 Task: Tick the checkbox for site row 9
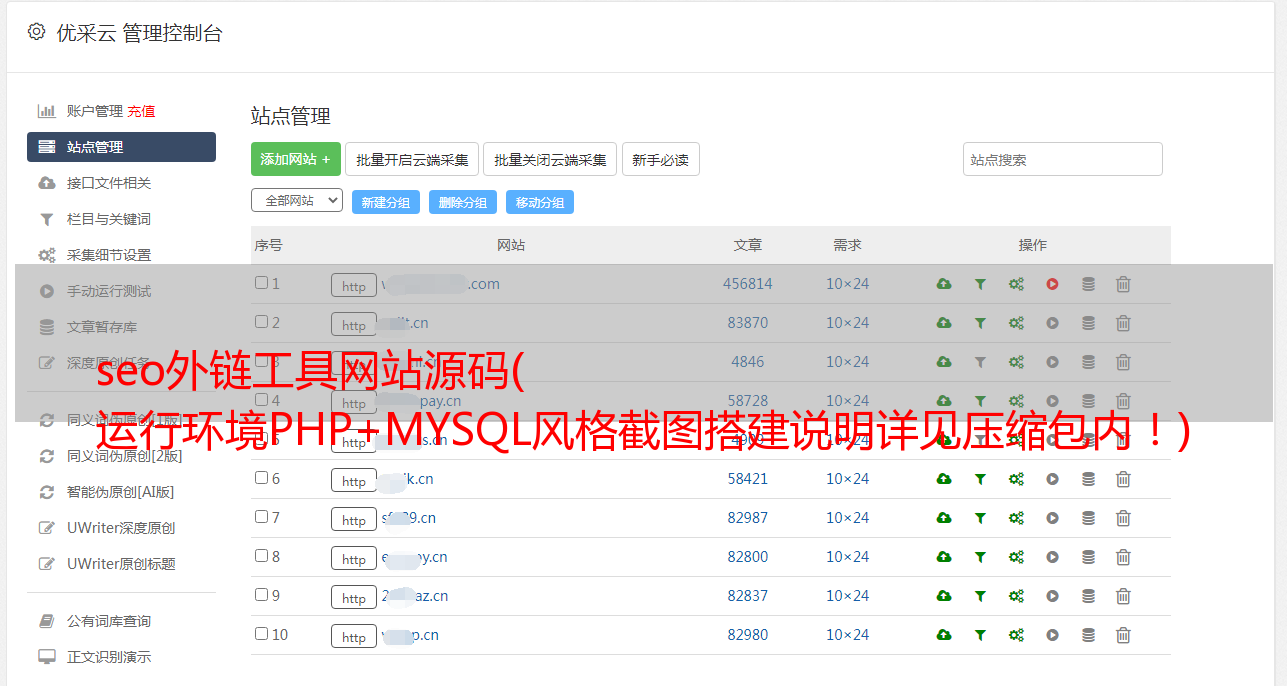(x=261, y=595)
